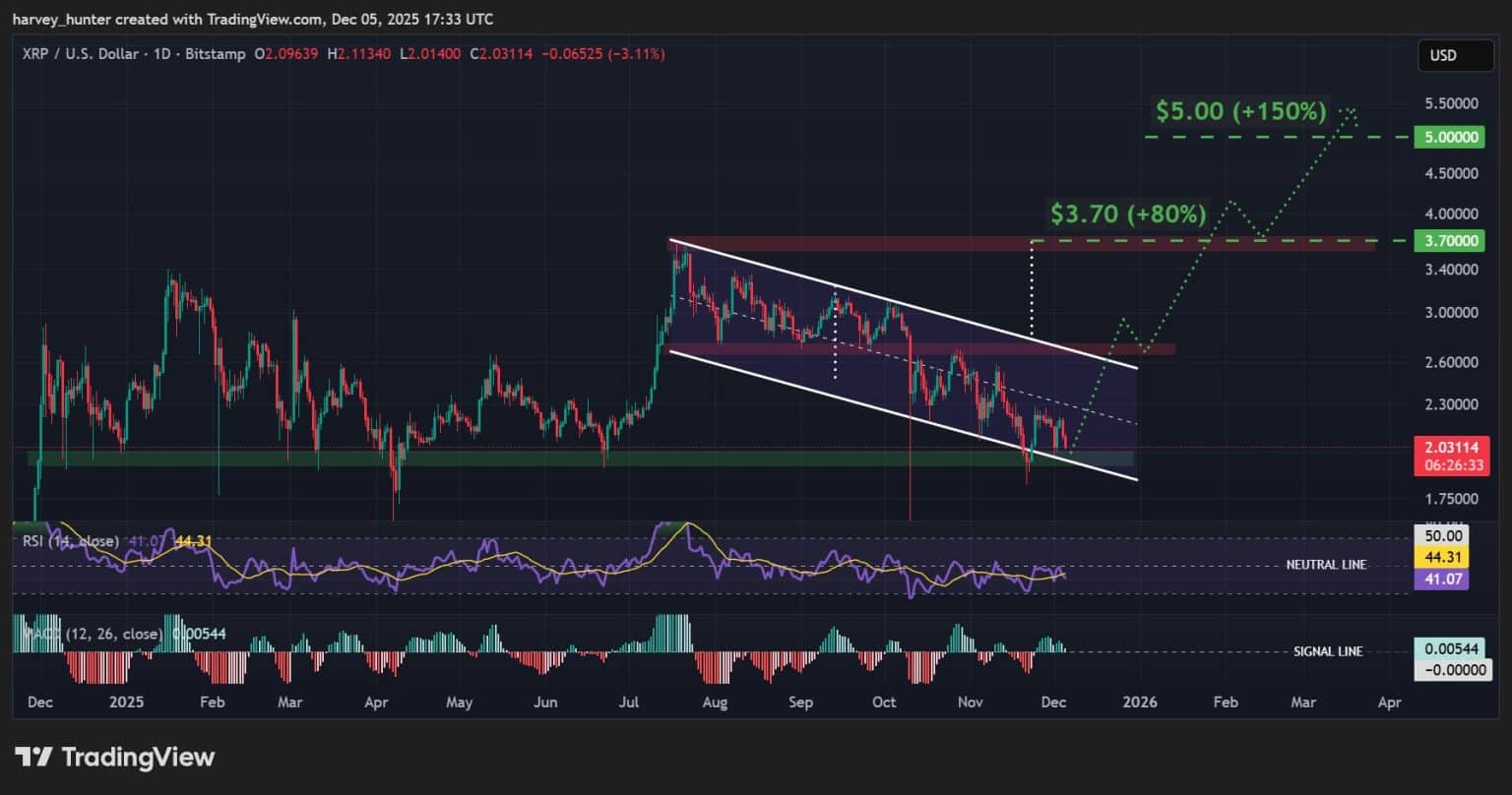
Task: Click the green 3.70000 price tag
Action: [x=1448, y=240]
